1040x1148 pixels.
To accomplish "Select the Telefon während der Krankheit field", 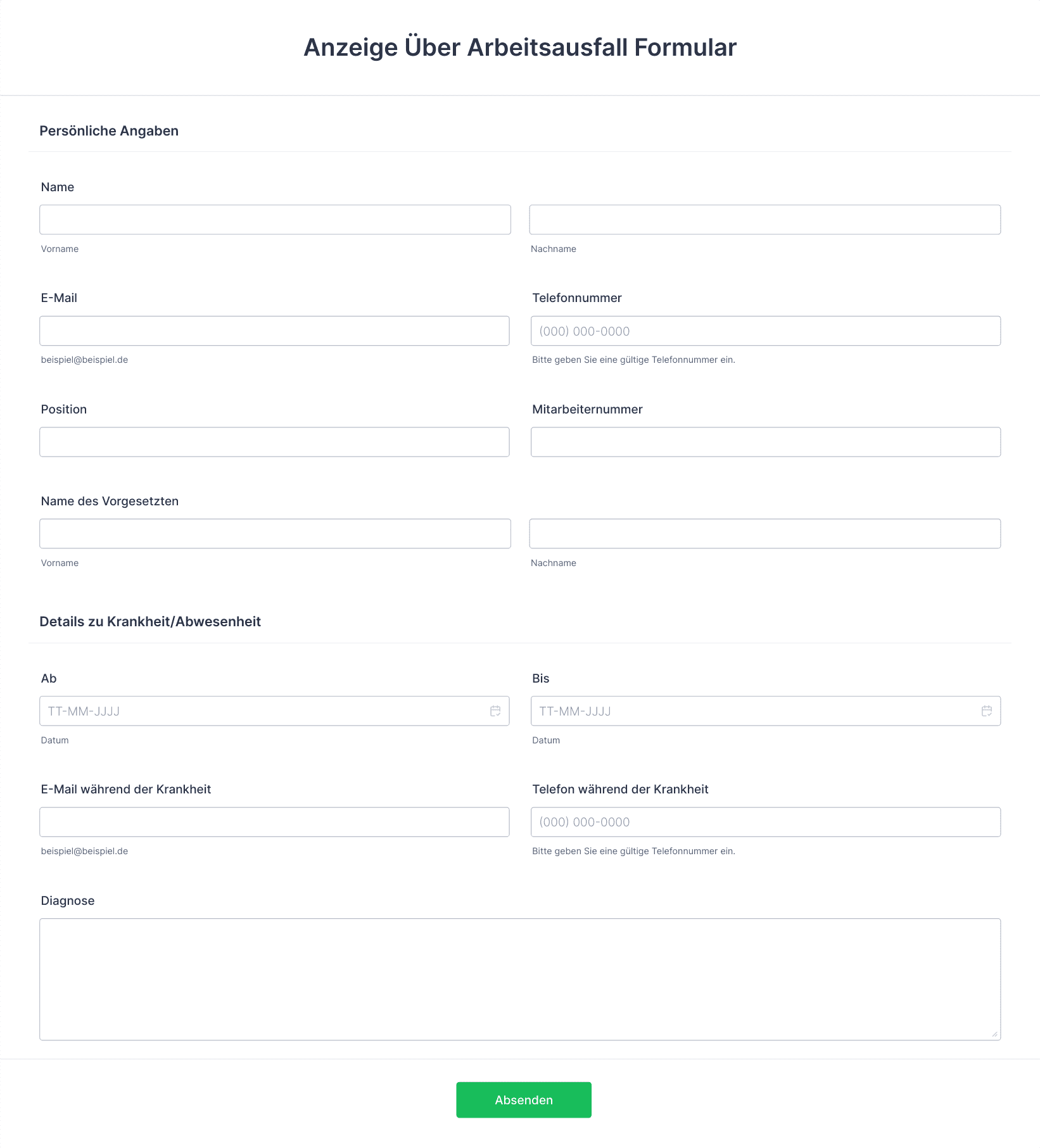I will [x=766, y=822].
